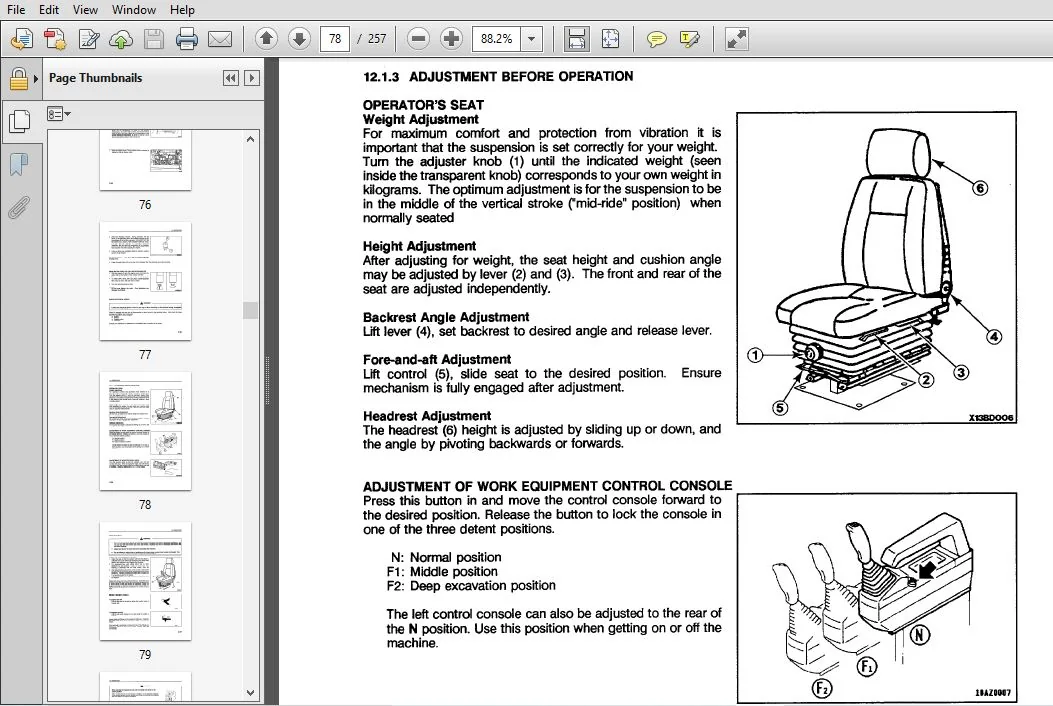
Task: Click thumbnails scrollbar down arrow
Action: [250, 693]
